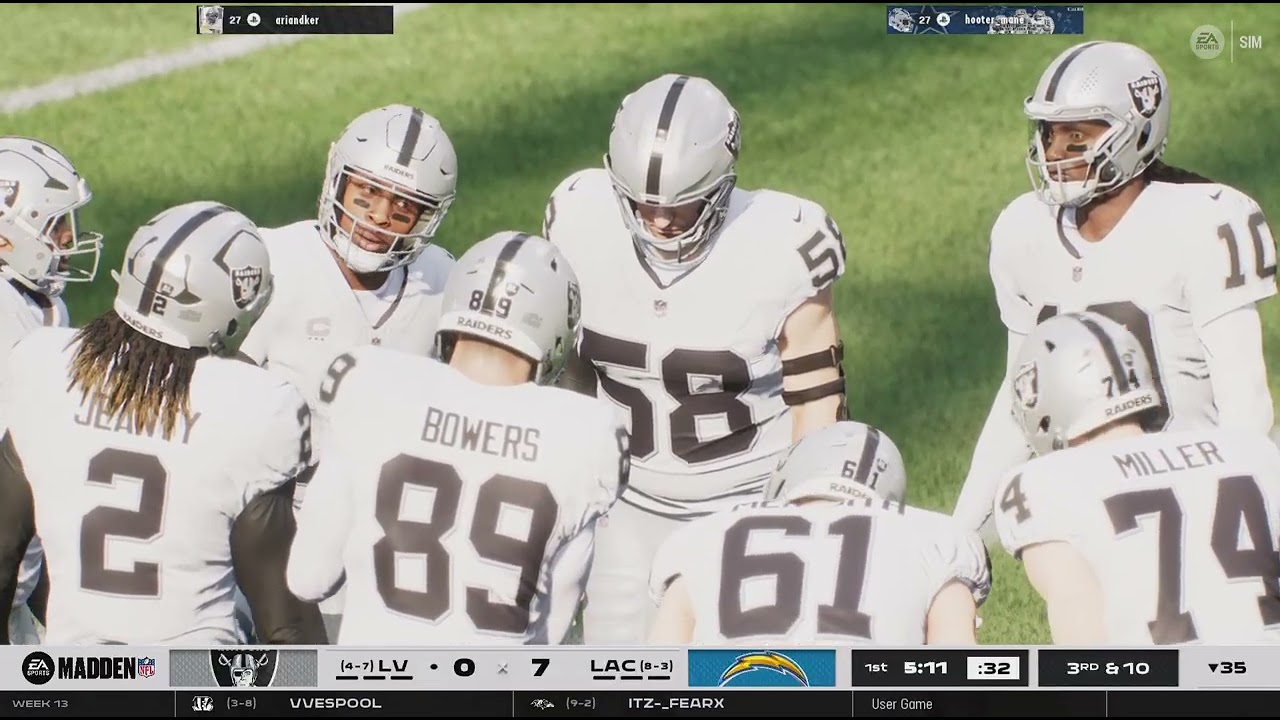The height and width of the screenshot is (720, 1280).
Task: Click the BOWERS nameplate on jersey 89
Action: tap(480, 433)
